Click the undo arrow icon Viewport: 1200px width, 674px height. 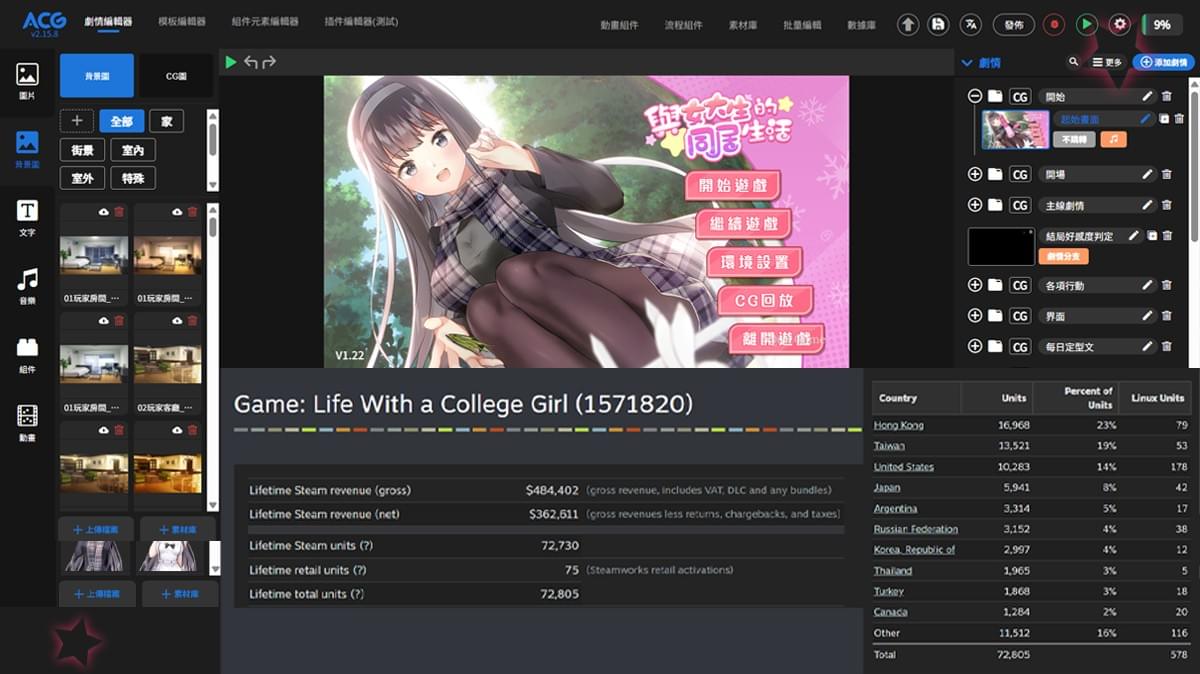coord(250,62)
